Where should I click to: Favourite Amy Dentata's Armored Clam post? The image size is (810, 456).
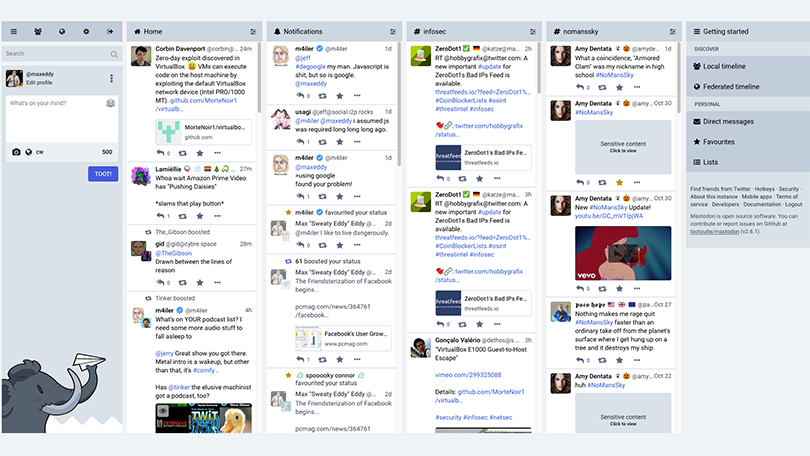click(619, 87)
